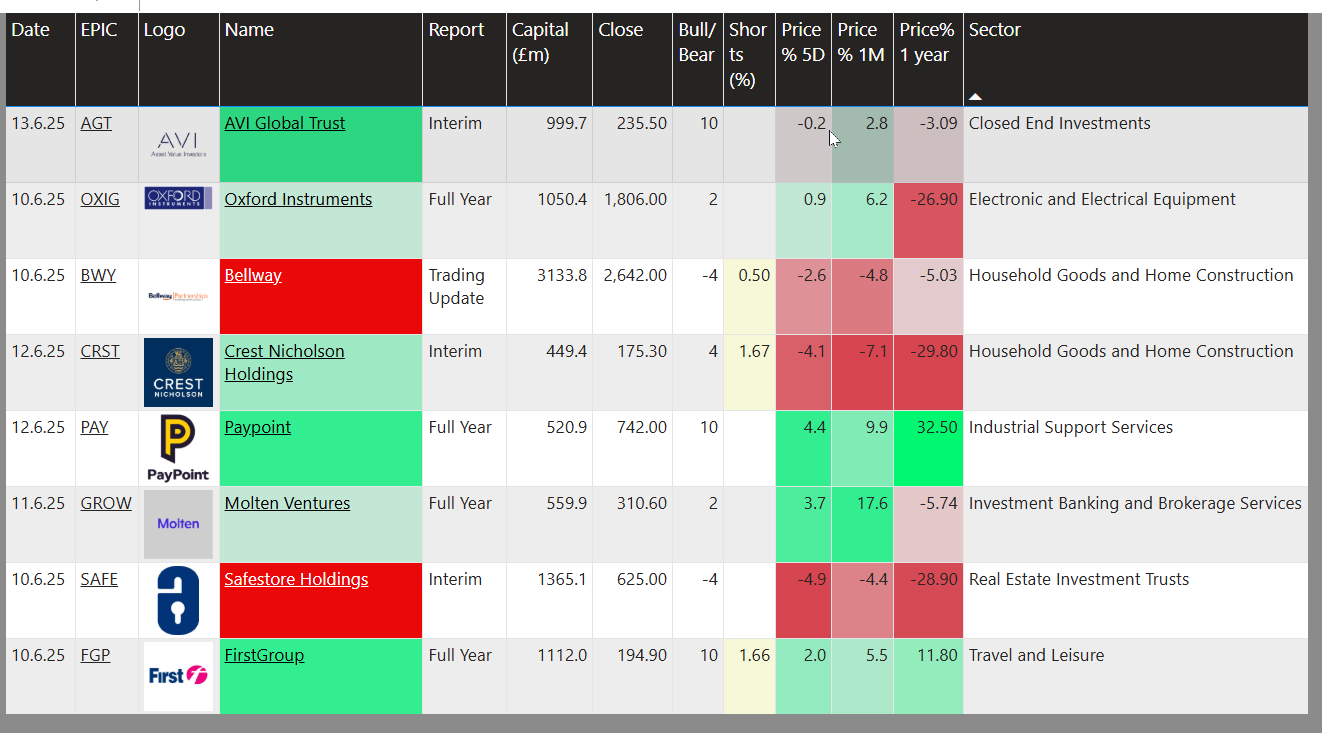This screenshot has width=1322, height=733.
Task: Sort by Capital (£m) column header
Action: (x=550, y=59)
